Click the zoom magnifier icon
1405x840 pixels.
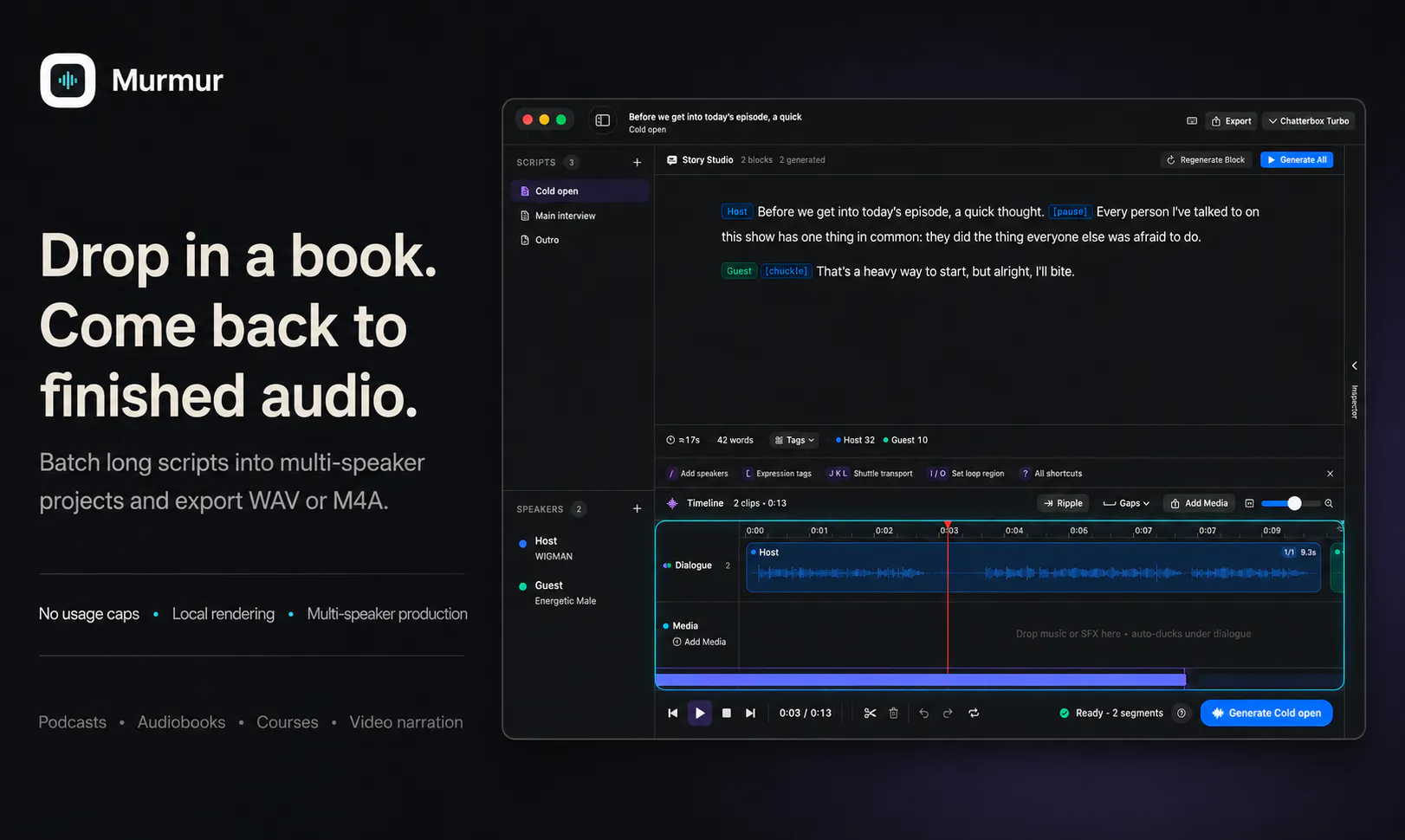pyautogui.click(x=1329, y=503)
